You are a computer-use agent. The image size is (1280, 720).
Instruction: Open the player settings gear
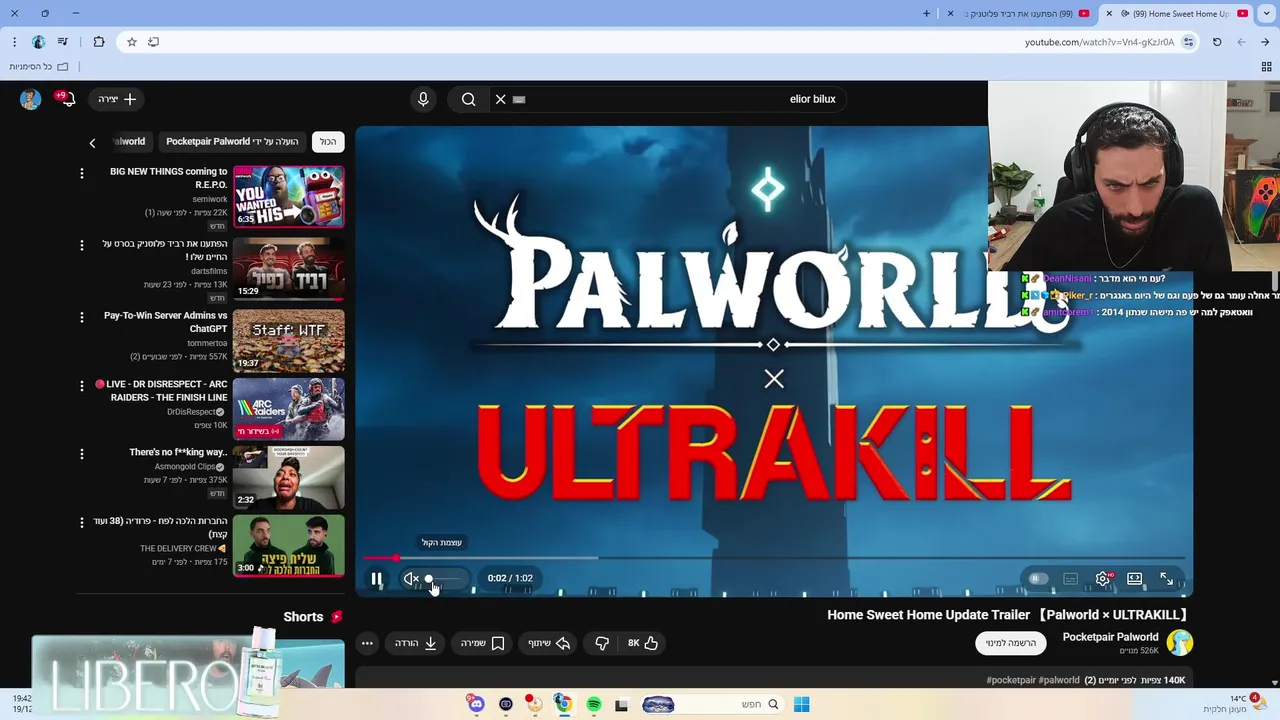click(1102, 578)
